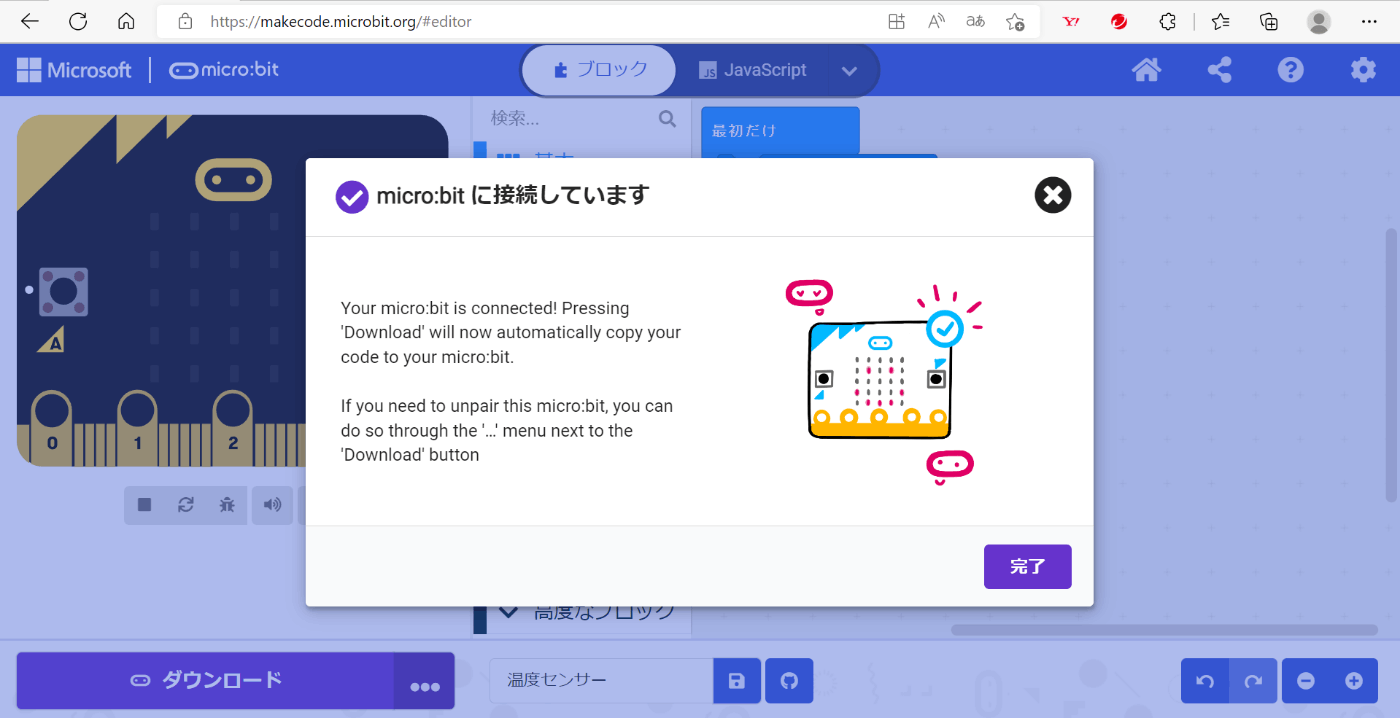Switch to the ブロック tab
Screen dimensions: 1400x718
[599, 70]
